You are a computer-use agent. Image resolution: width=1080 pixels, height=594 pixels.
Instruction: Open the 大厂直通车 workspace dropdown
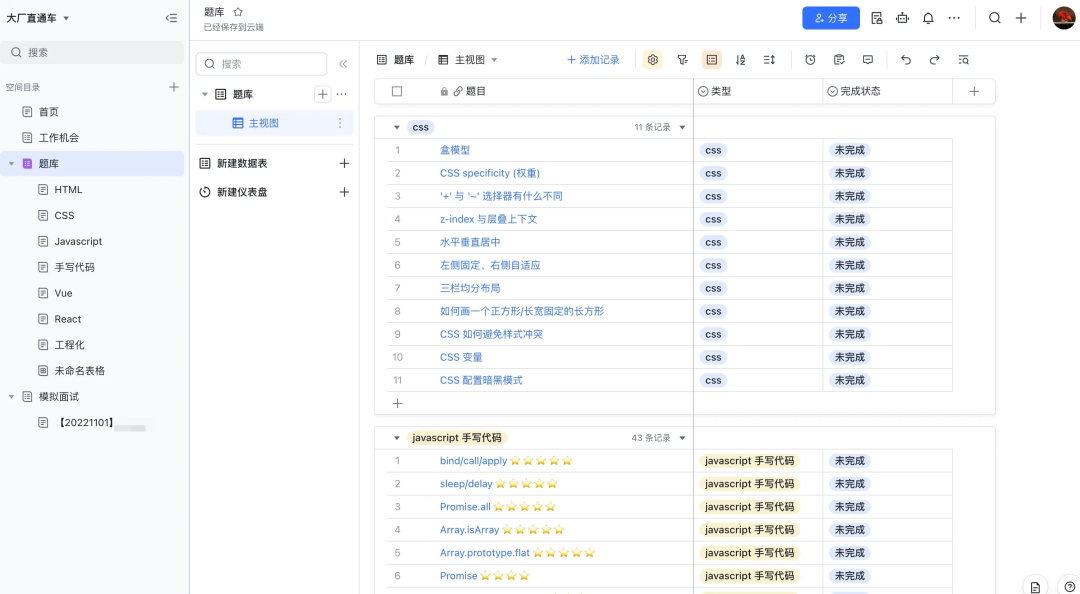66,19
